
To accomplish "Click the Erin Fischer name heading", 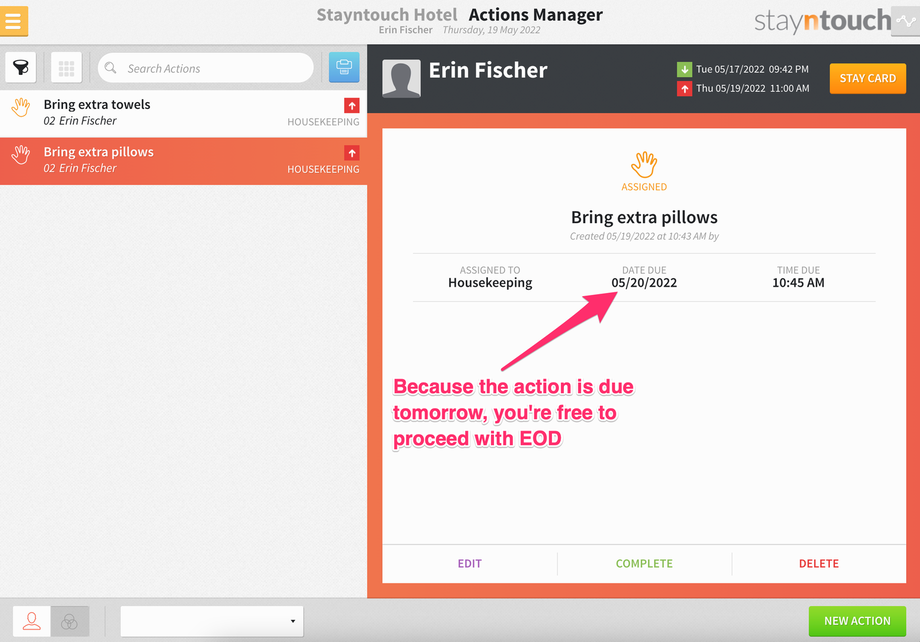I will 488,70.
